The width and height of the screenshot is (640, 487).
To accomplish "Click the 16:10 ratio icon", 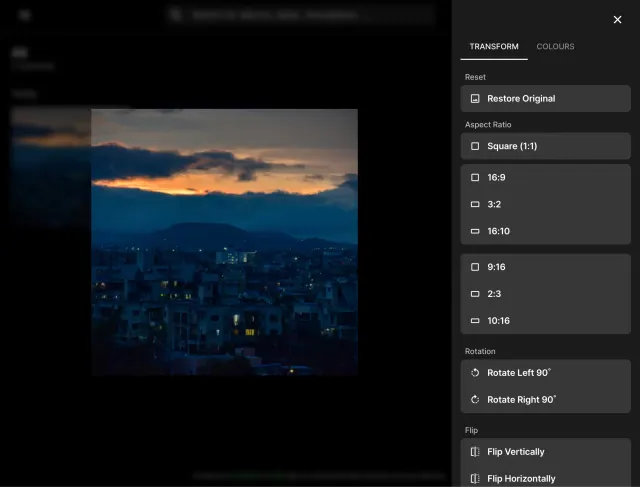I will tap(475, 231).
